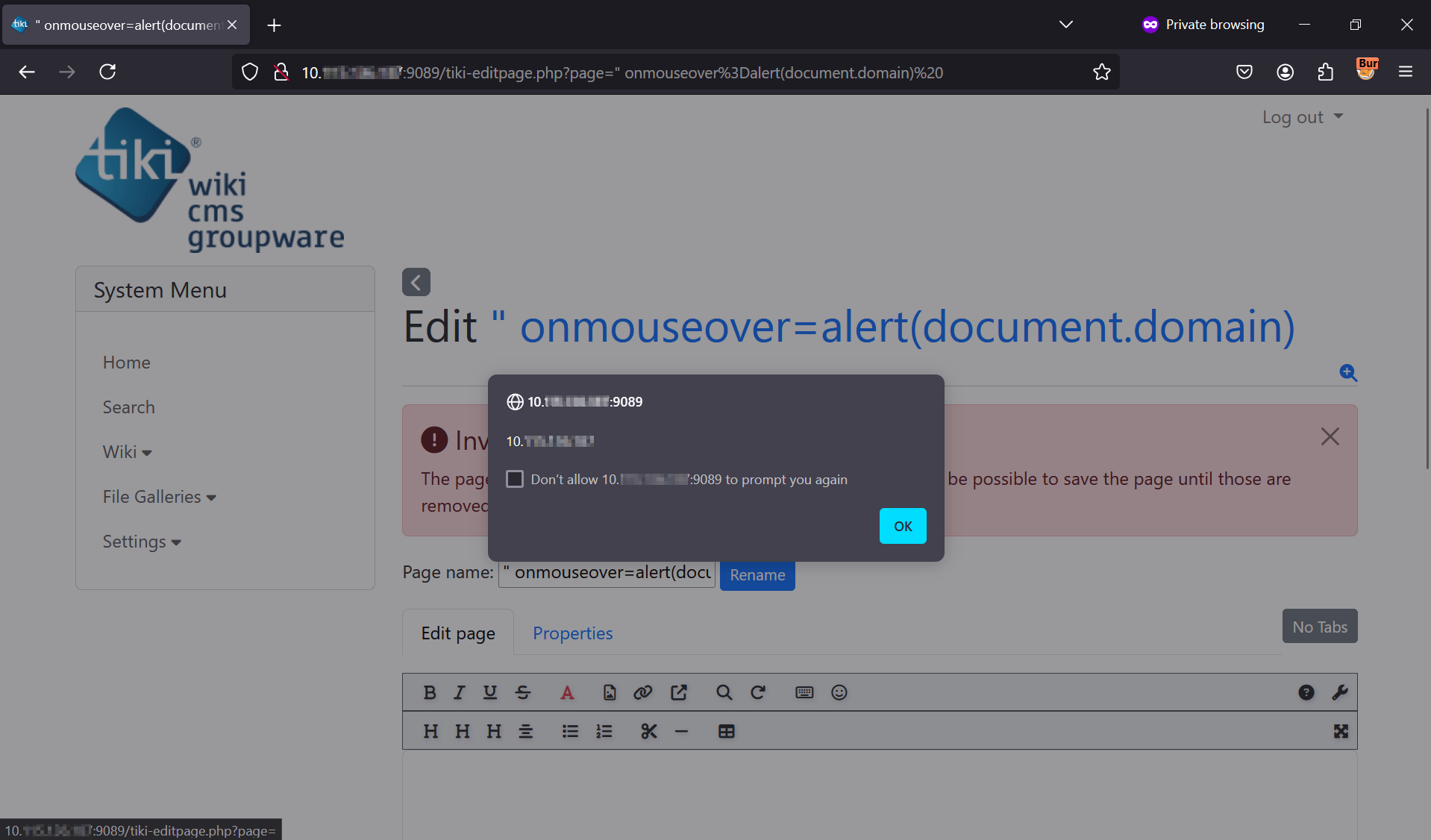Click the insecure connection lock icon
1431x840 pixels.
coord(281,72)
